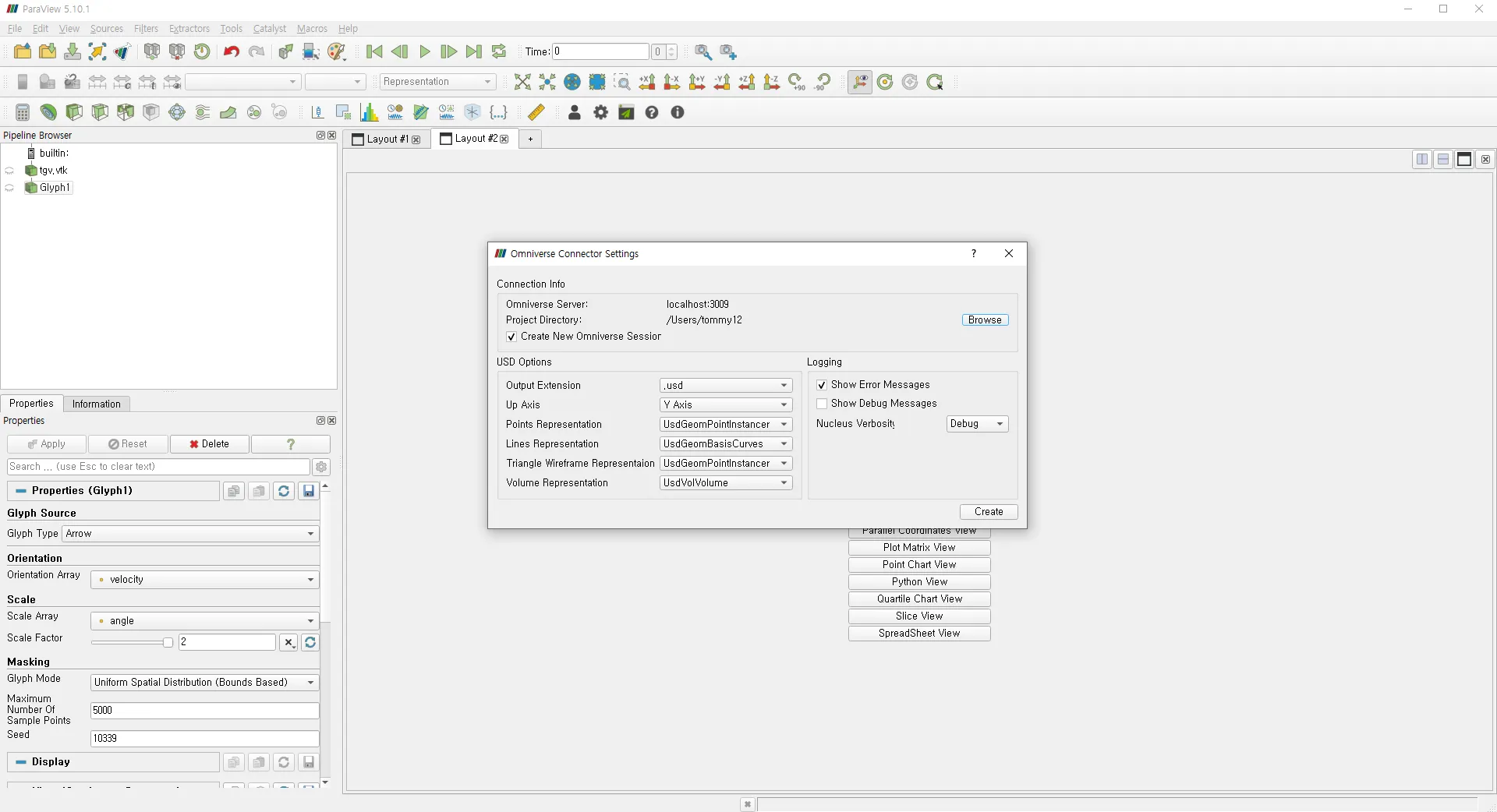Open the Up Axis dropdown
The height and width of the screenshot is (812, 1497).
pyautogui.click(x=725, y=405)
